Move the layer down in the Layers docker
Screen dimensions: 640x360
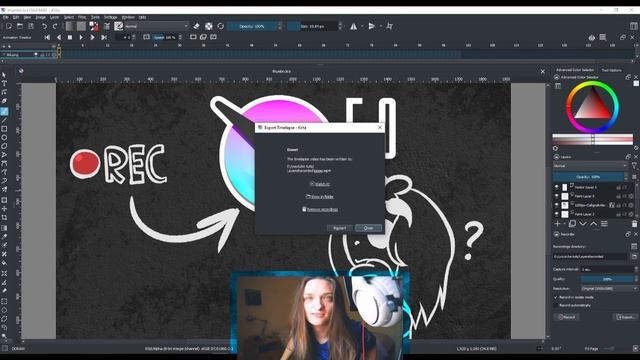click(583, 224)
